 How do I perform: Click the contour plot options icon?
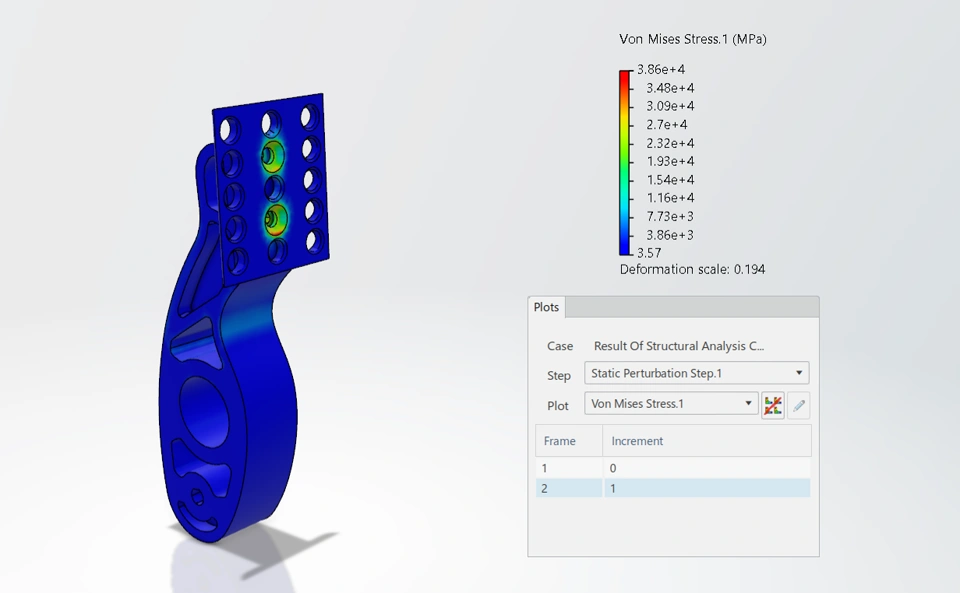pyautogui.click(x=773, y=405)
